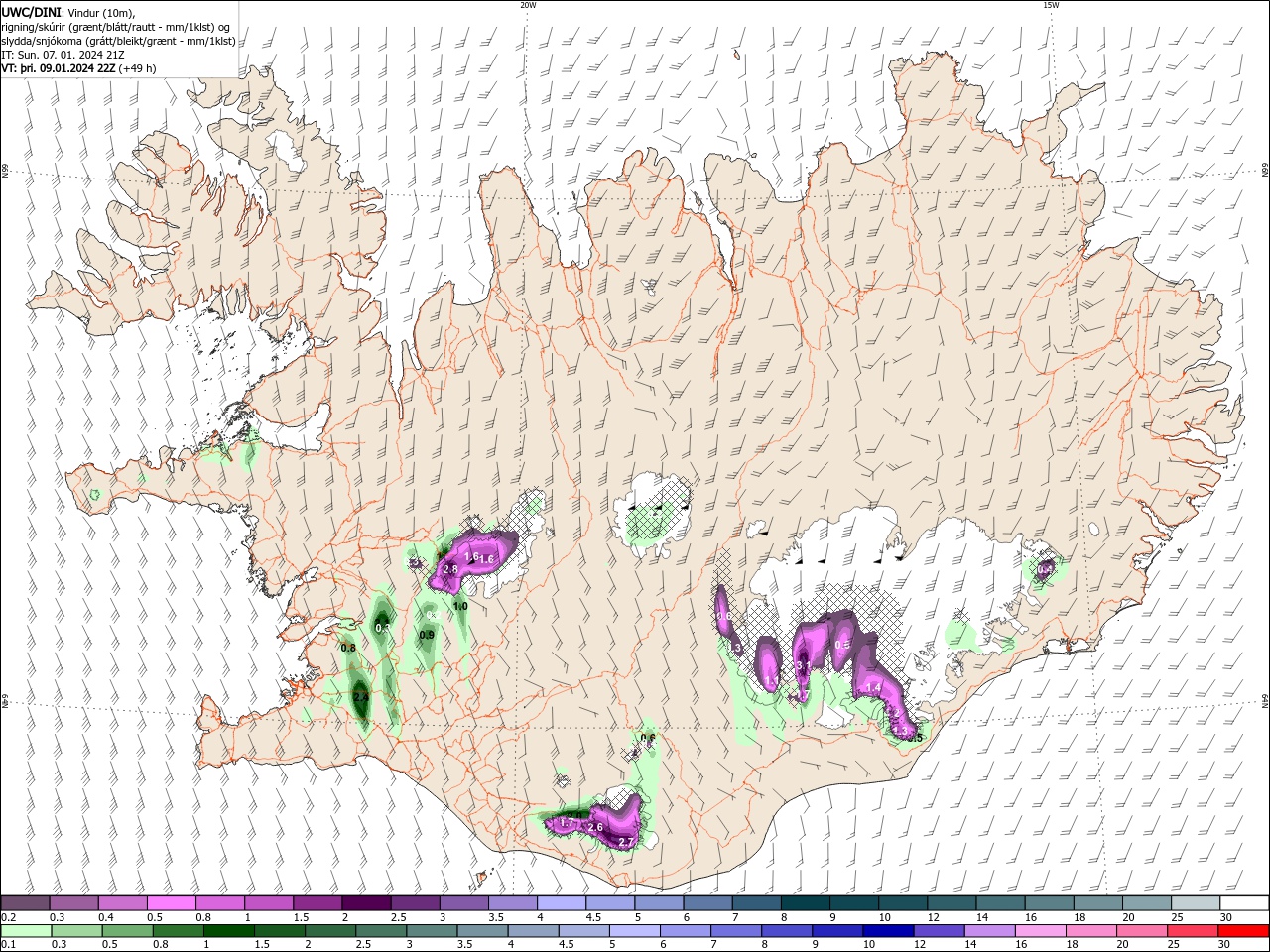The width and height of the screenshot is (1270, 952).
Task: Click the light lavender snow swatch labelled 4
Action: tap(561, 902)
